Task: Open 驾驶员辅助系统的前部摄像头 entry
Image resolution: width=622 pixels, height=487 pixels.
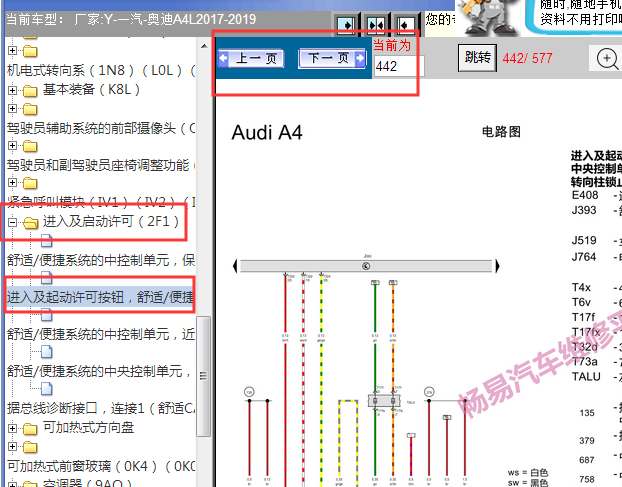Action: click(101, 128)
